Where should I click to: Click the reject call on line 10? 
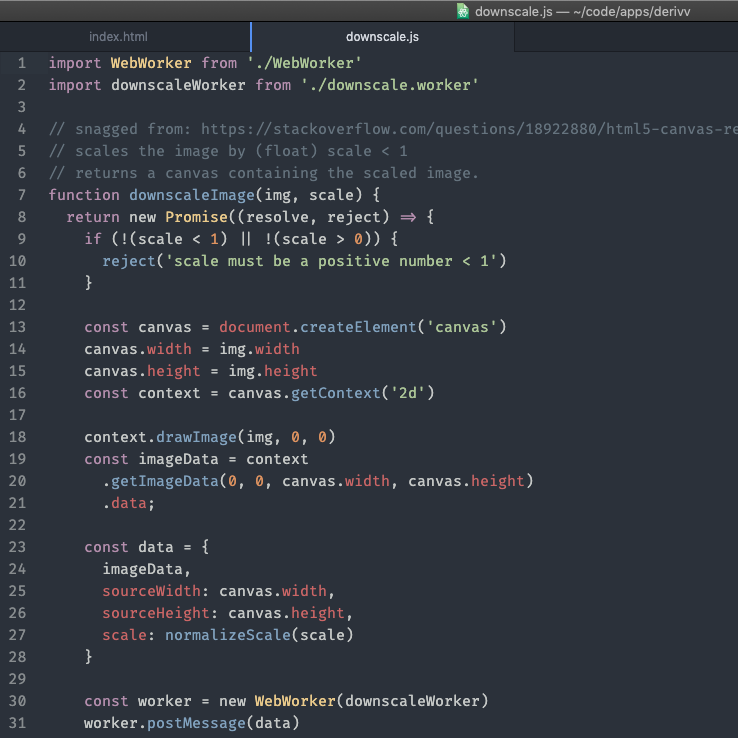[129, 261]
